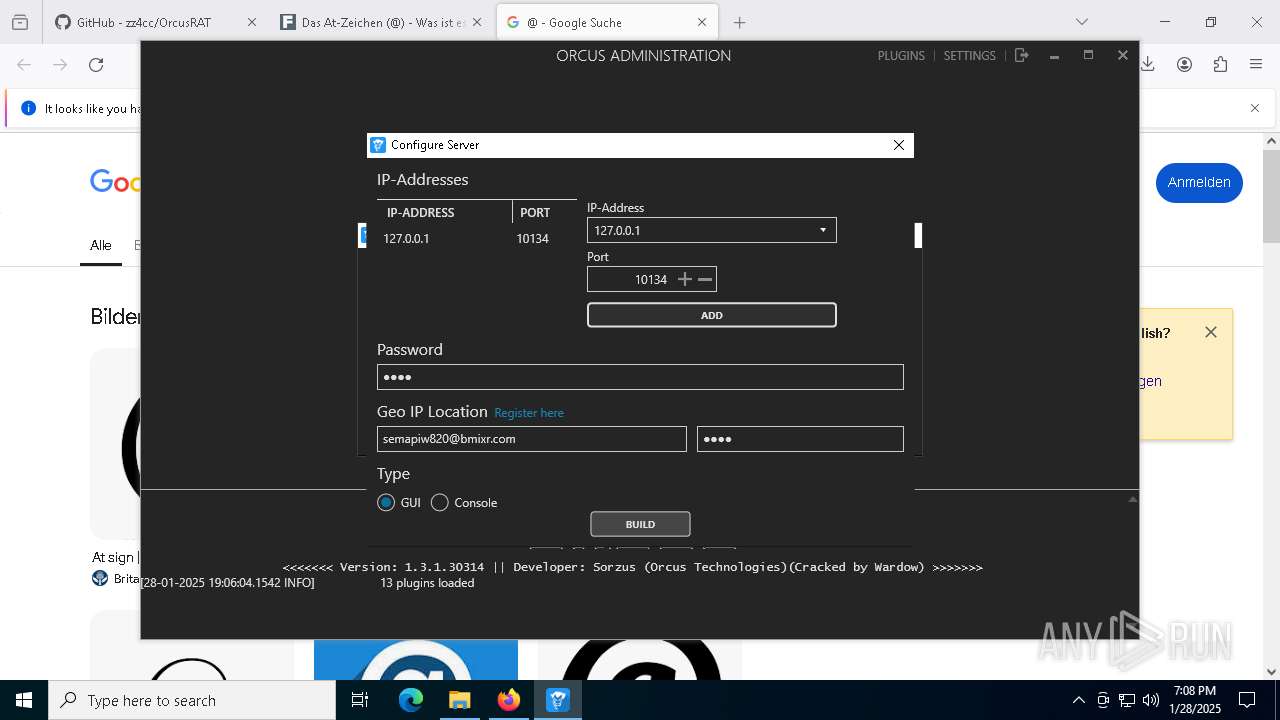Close the GitHub OrcusRAT tab
The width and height of the screenshot is (1280, 720).
coord(251,22)
